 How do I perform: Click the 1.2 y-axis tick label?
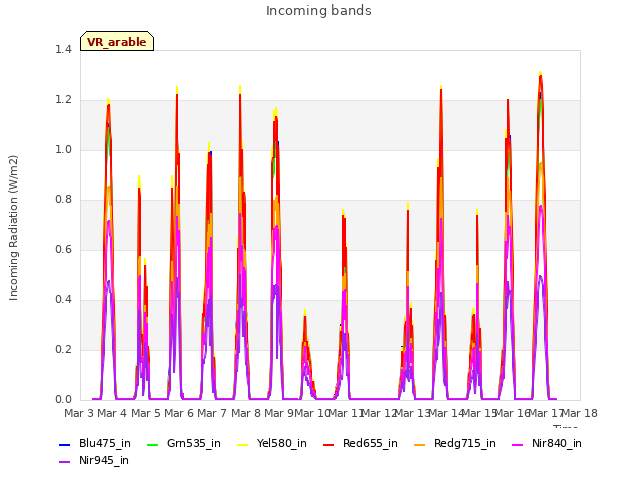coord(63,100)
